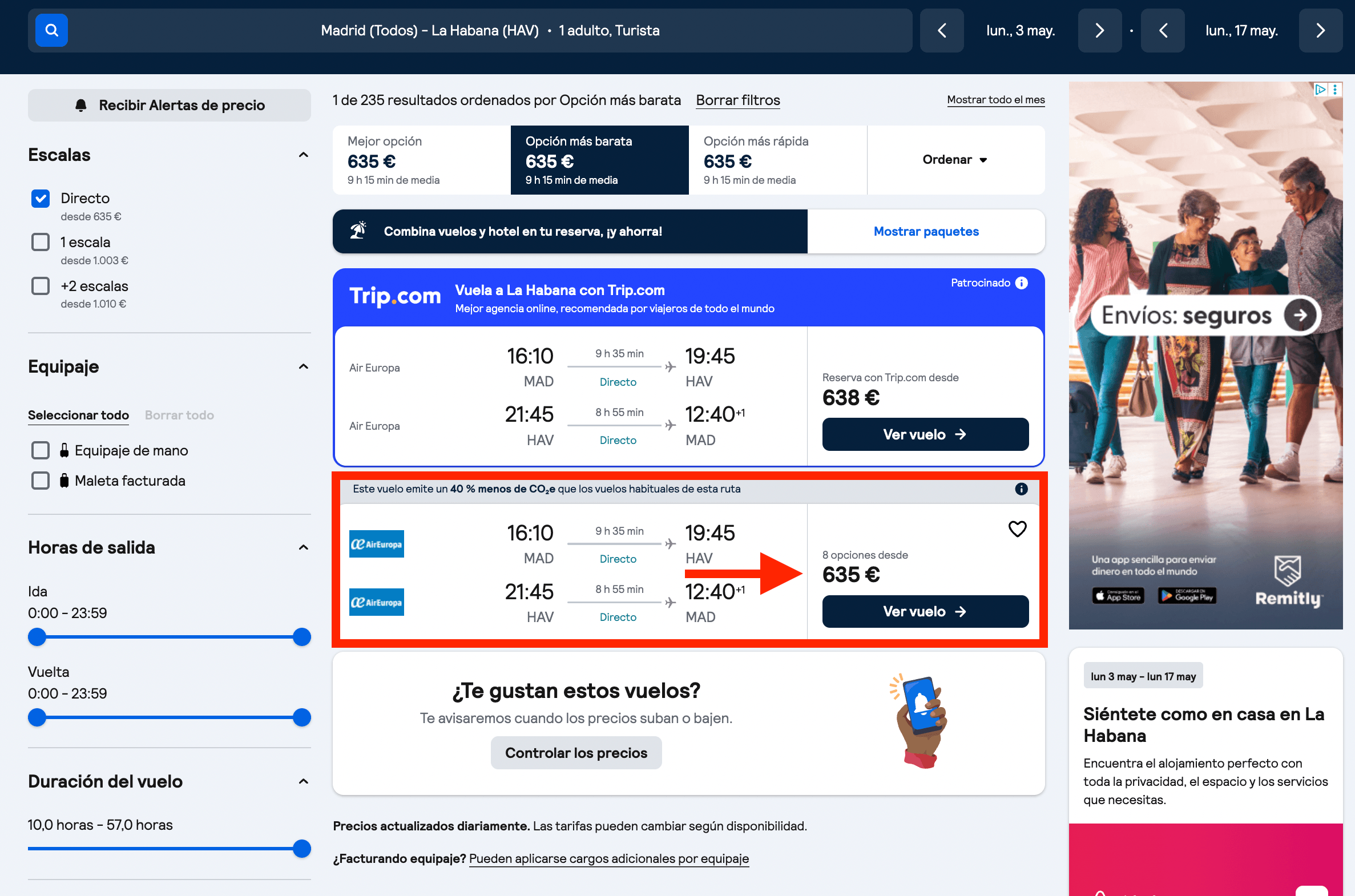Click Borrar filtros link
The image size is (1355, 896).
738,100
